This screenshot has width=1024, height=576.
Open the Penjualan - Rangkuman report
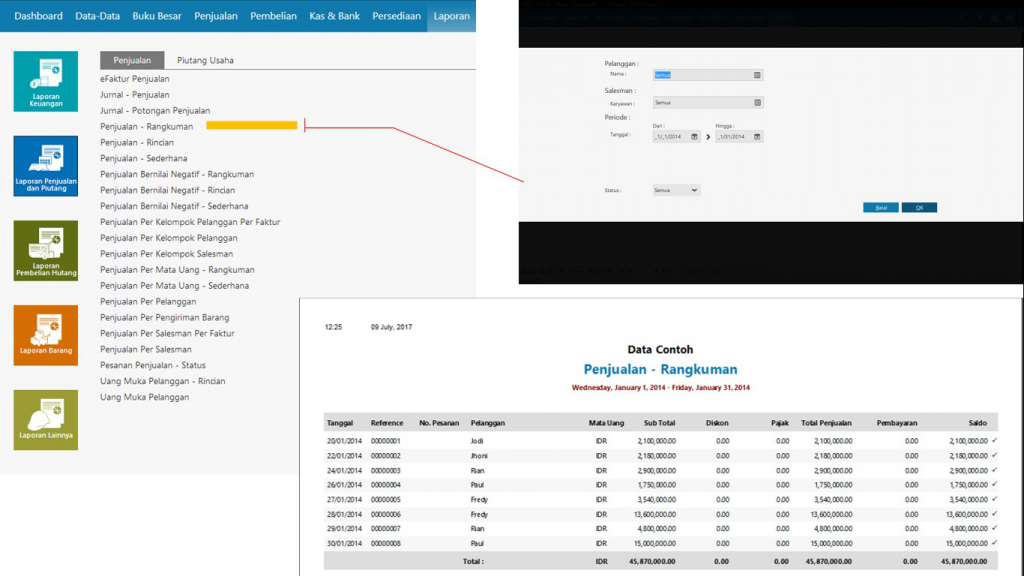147,126
